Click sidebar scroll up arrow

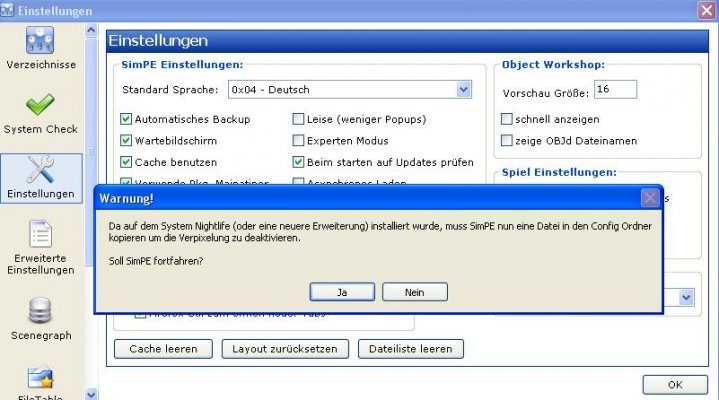[91, 30]
